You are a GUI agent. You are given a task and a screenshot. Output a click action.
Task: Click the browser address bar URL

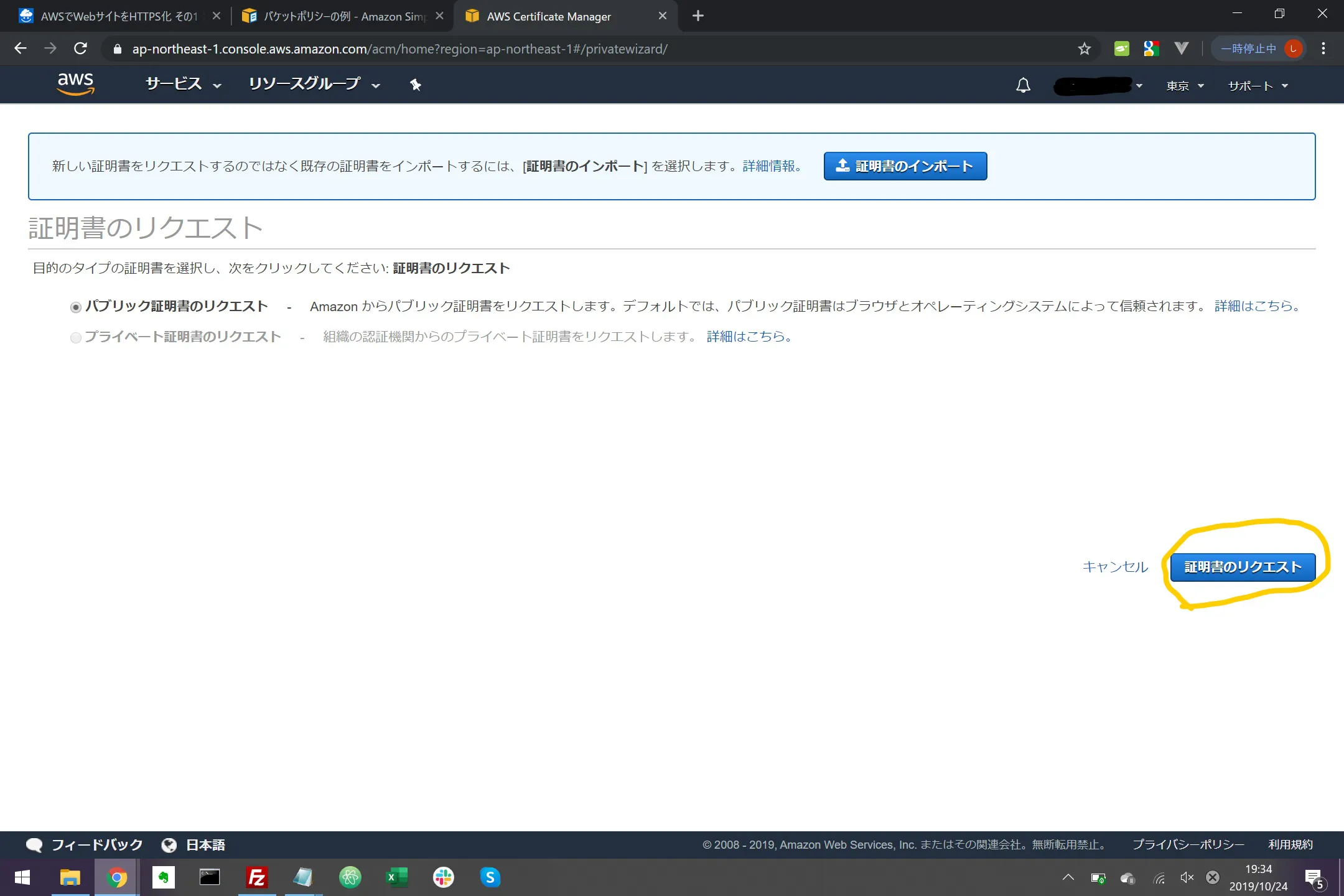coord(399,49)
